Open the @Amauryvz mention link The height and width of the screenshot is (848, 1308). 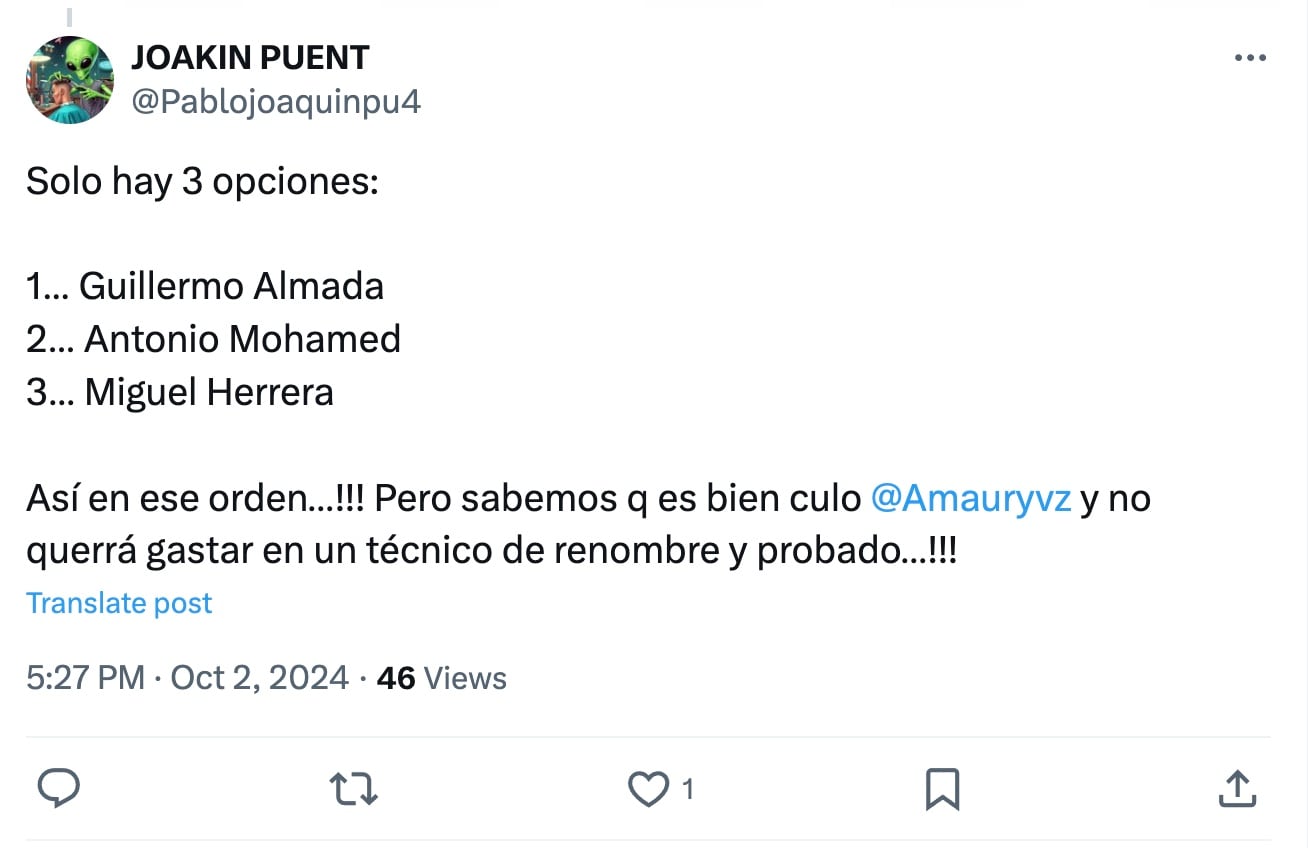coord(971,498)
